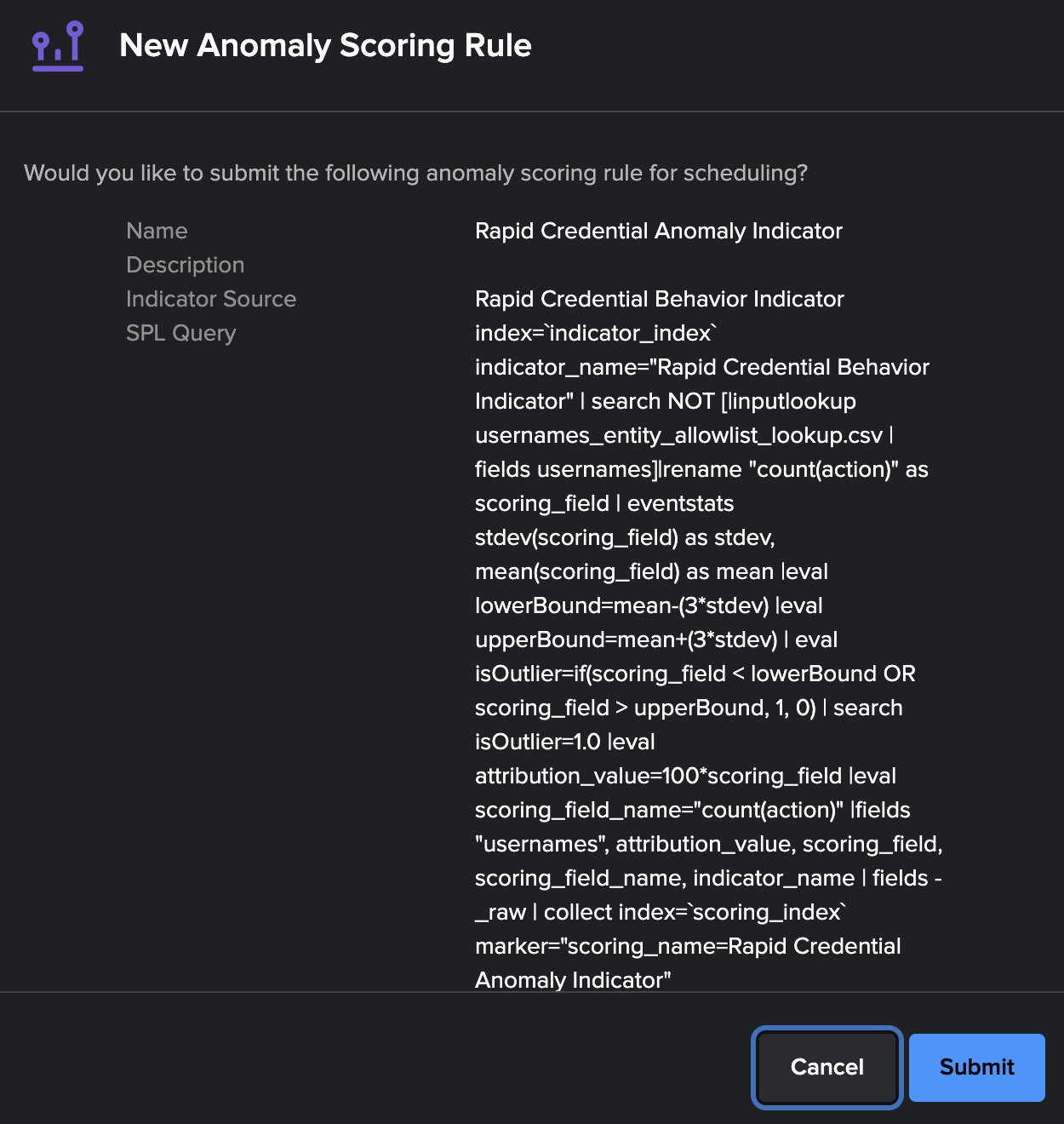
Task: Cancel the new scoring rule dialog
Action: [827, 1067]
